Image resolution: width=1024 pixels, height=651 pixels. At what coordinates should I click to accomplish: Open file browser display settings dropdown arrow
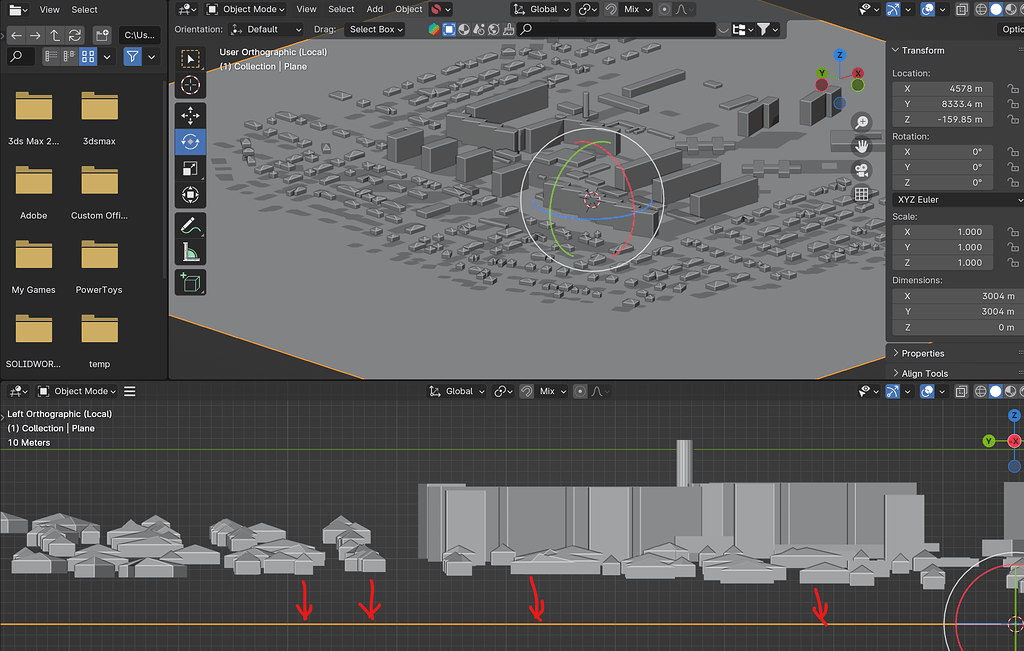tap(107, 57)
